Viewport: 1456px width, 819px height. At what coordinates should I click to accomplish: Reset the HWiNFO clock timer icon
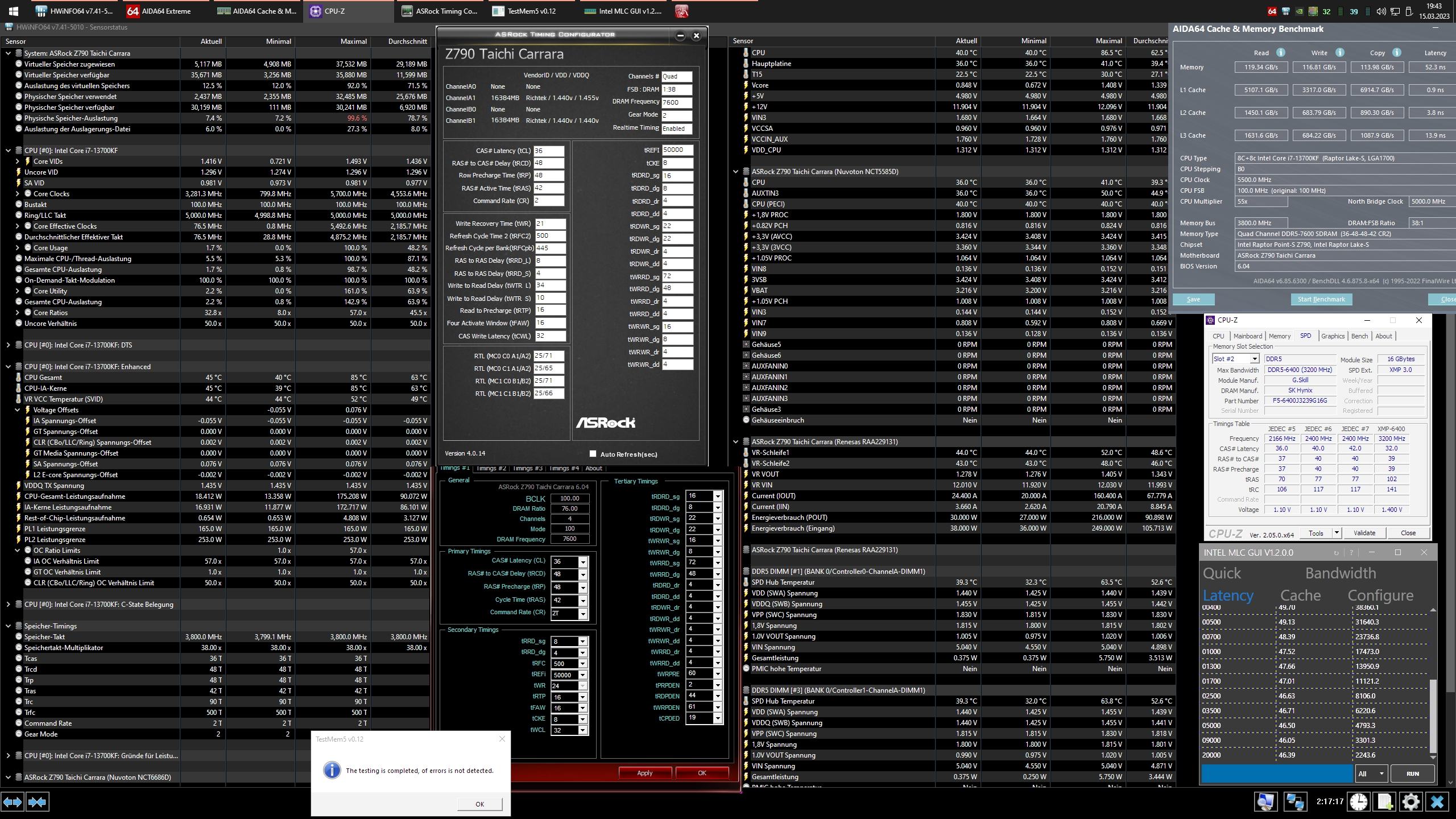click(x=1359, y=802)
